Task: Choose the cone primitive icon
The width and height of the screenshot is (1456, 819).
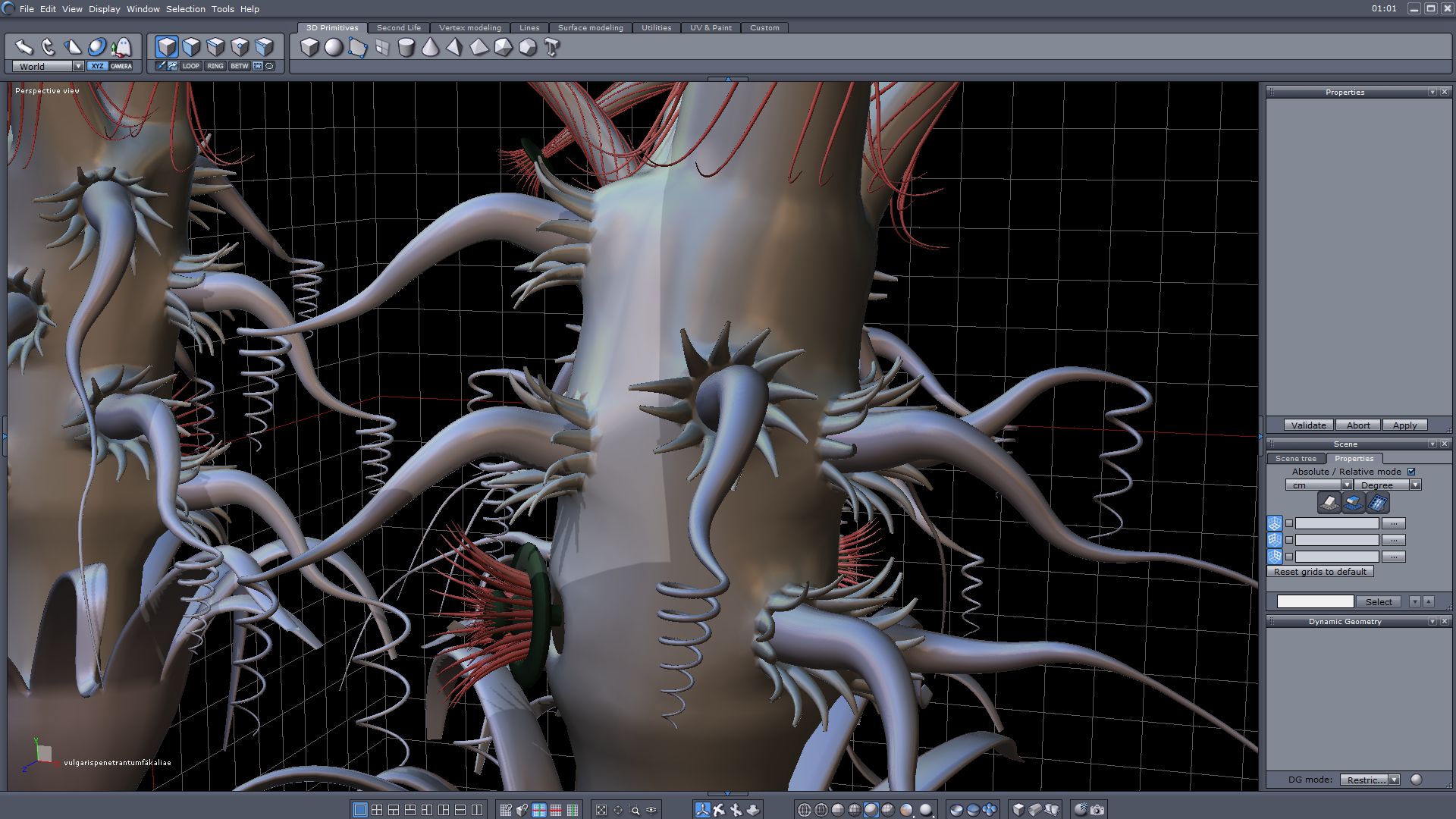Action: 430,48
